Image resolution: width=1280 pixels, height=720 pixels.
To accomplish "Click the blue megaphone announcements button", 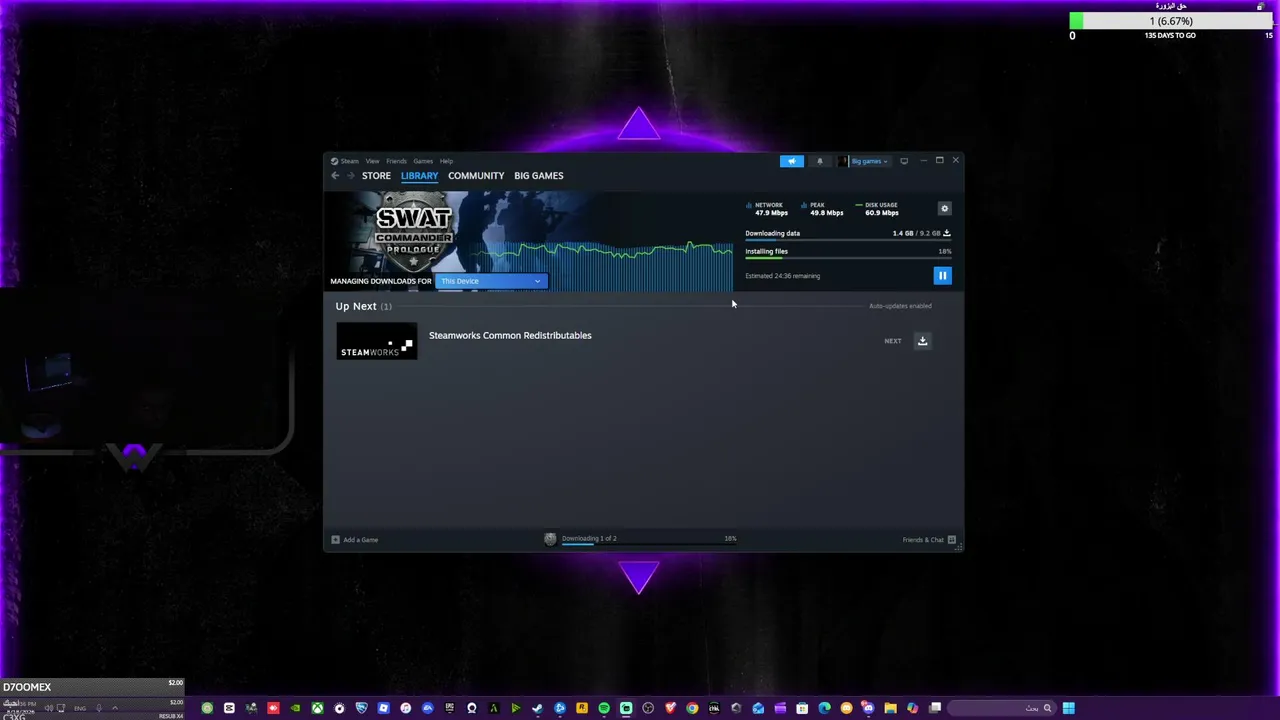I will tap(791, 161).
